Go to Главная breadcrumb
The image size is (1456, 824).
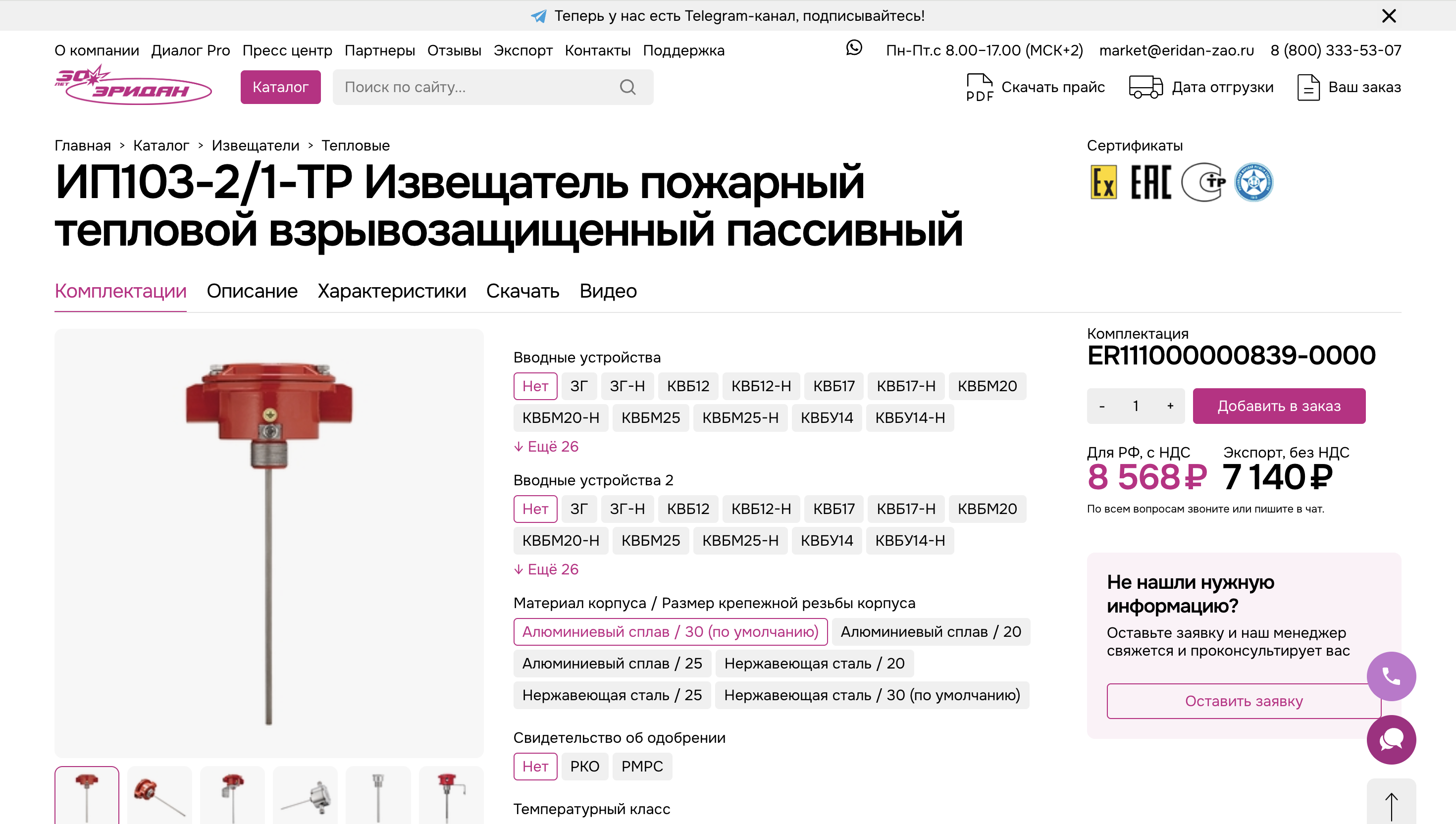(x=83, y=146)
